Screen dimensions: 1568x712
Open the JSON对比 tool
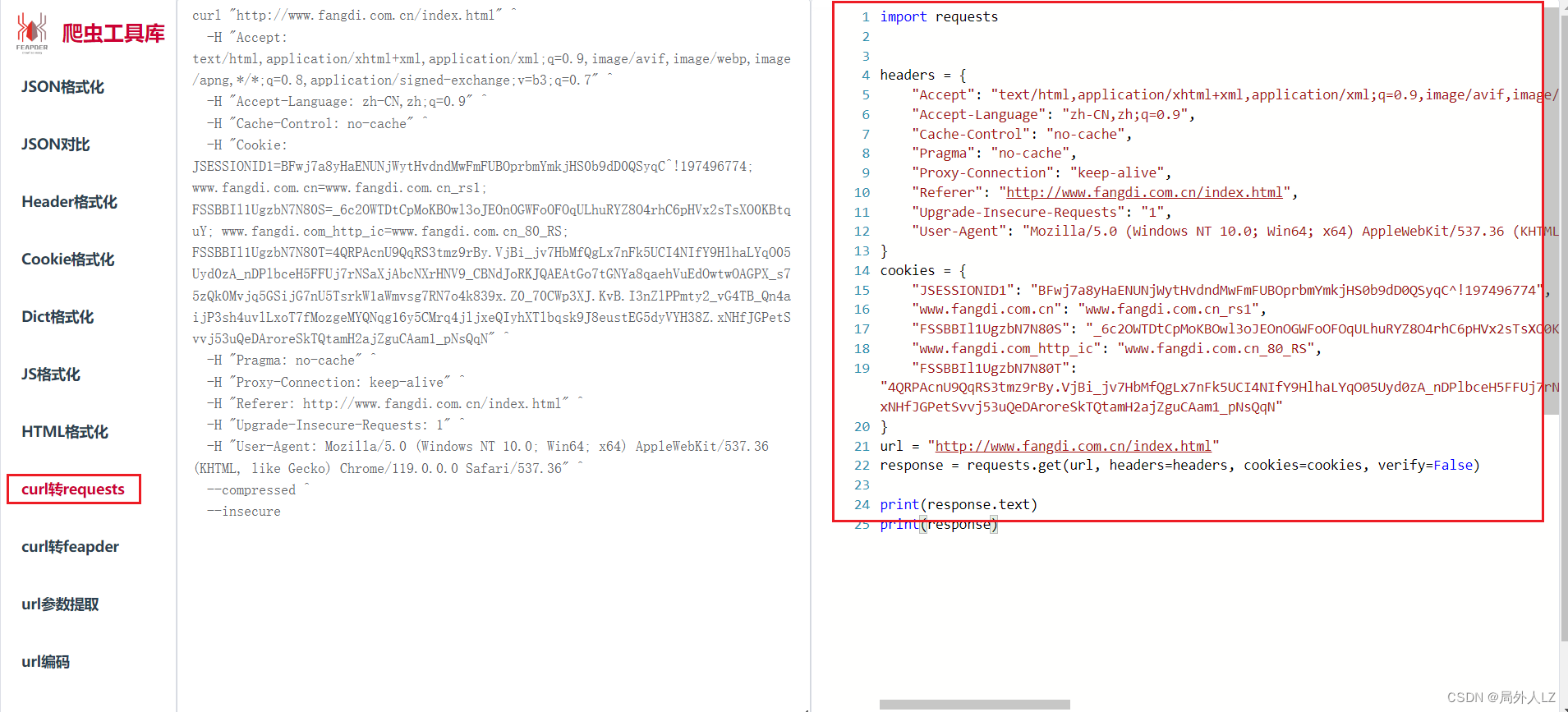(55, 145)
